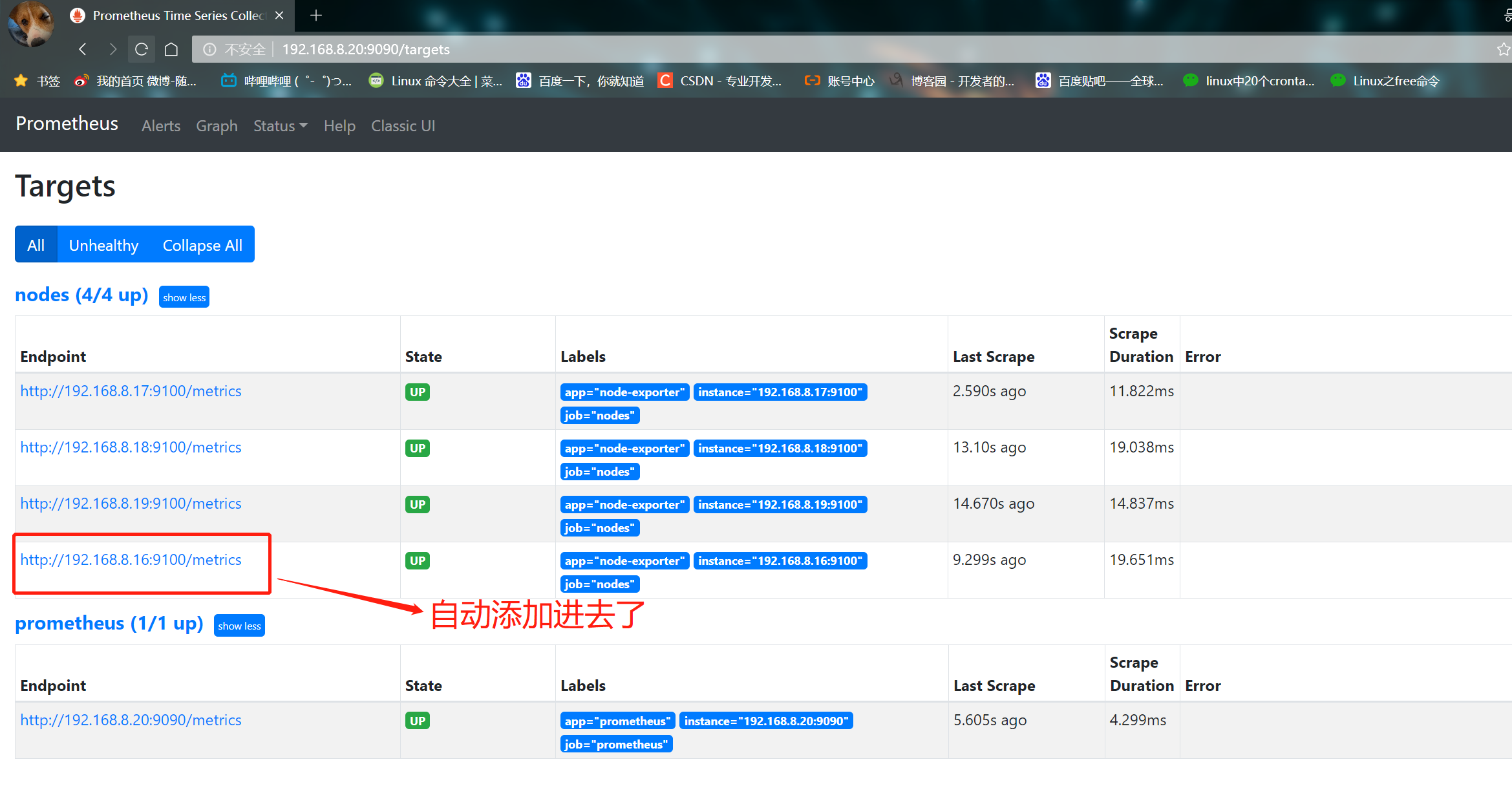
Task: Open the 192.168.8.18:9100 metrics endpoint
Action: click(x=131, y=447)
